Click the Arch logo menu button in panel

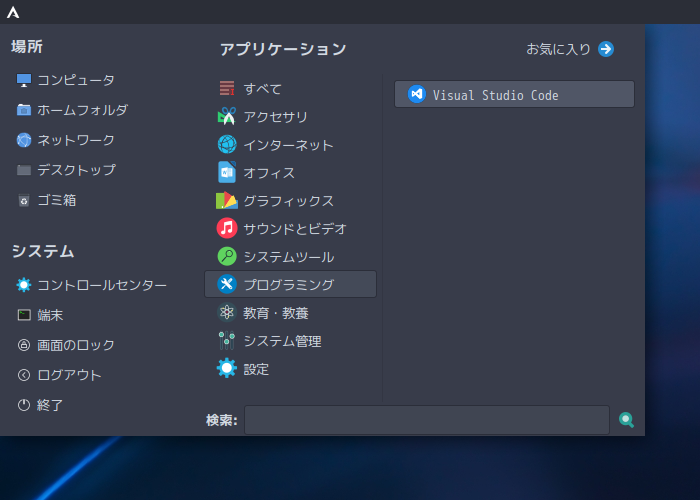click(13, 12)
